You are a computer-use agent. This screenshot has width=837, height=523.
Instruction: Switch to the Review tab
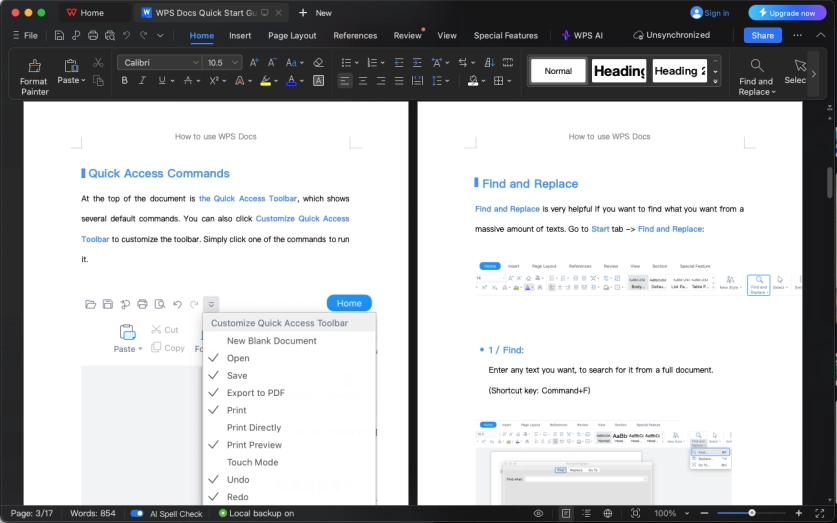[x=407, y=35]
